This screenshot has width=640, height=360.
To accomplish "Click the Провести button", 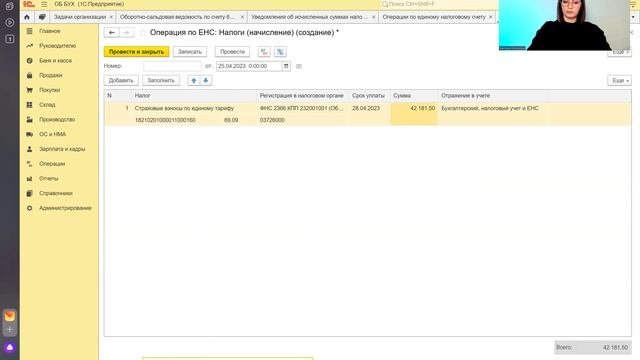I will 232,52.
